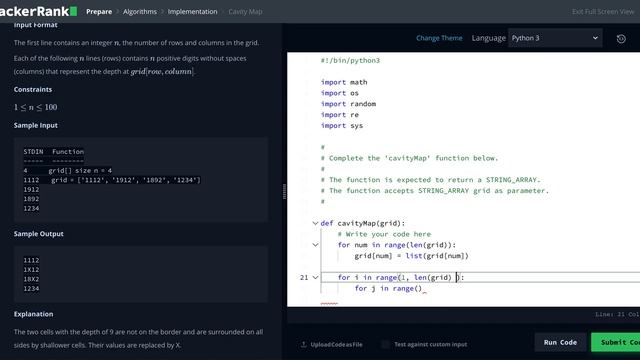The image size is (640, 360).
Task: Go to the Prepare breadcrumb
Action: [99, 12]
